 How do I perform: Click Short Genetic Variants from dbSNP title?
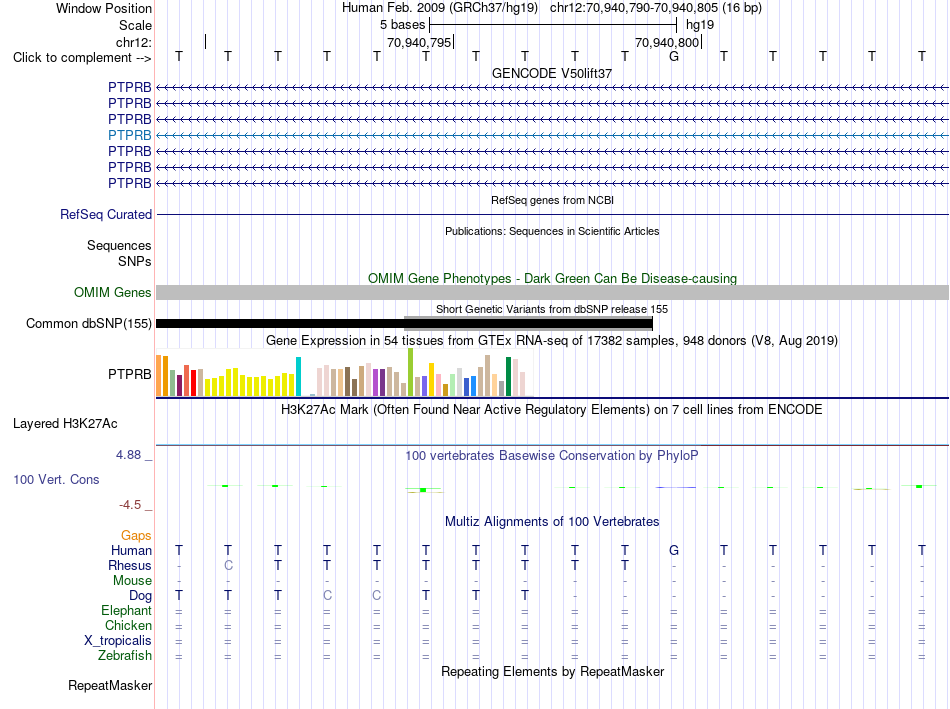(x=552, y=309)
